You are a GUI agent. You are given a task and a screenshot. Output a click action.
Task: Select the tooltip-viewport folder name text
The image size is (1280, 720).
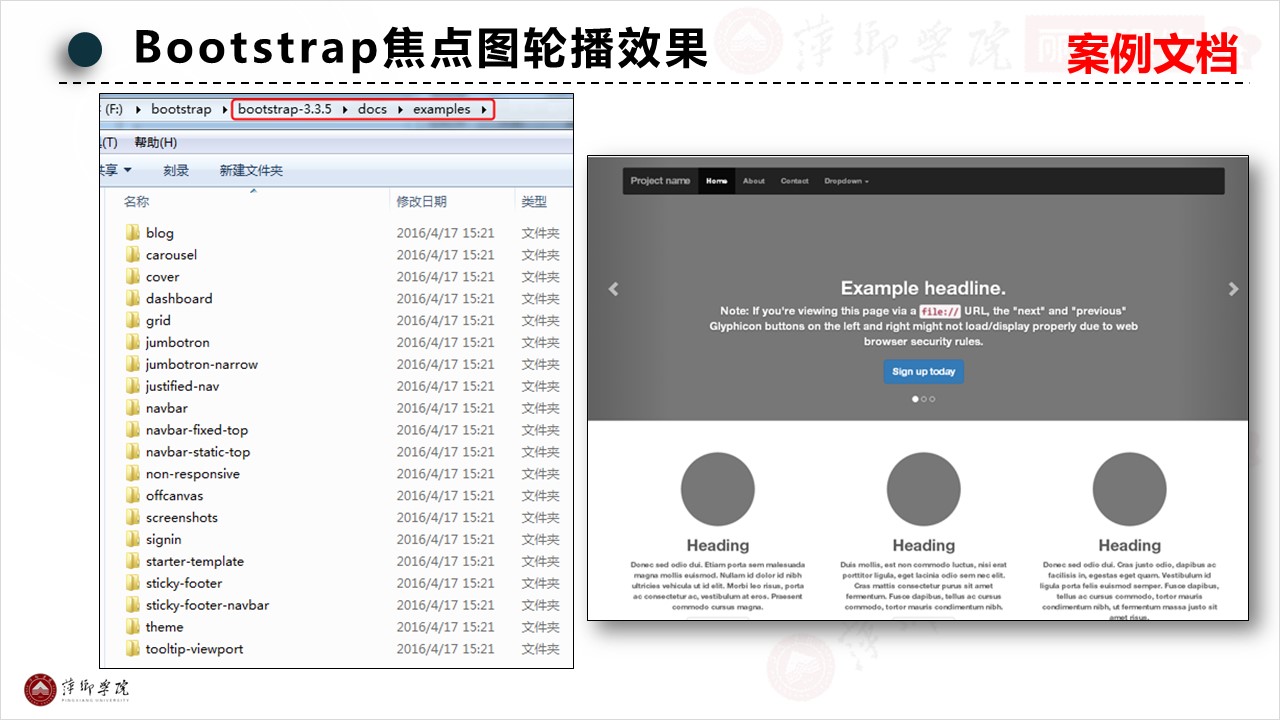tap(194, 650)
